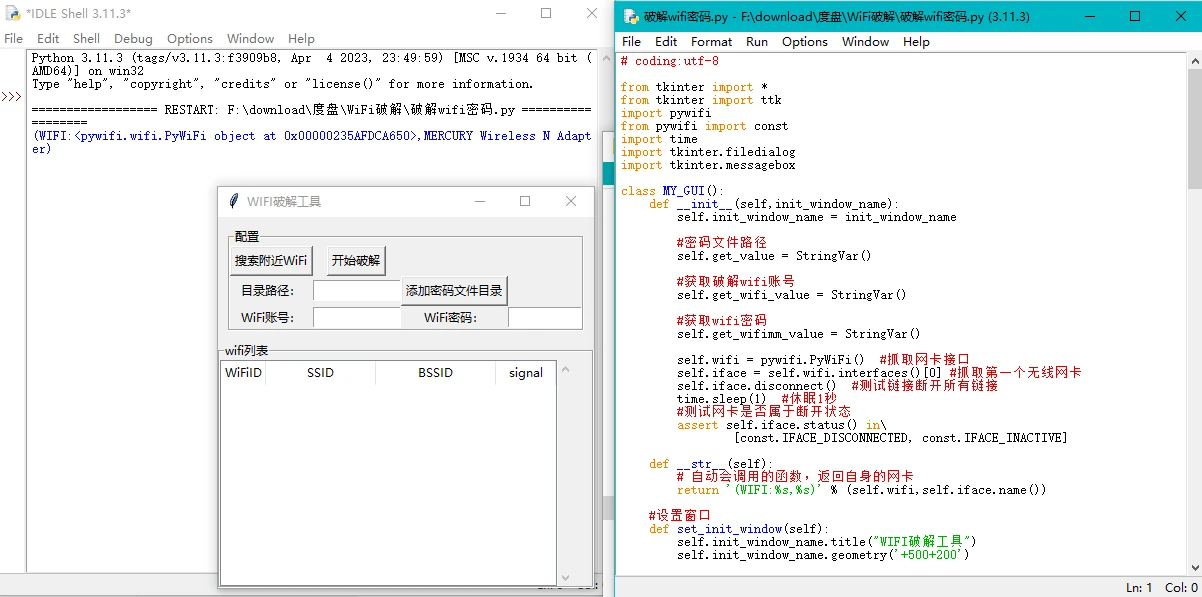Focus the WiFi密码 input field

(545, 318)
